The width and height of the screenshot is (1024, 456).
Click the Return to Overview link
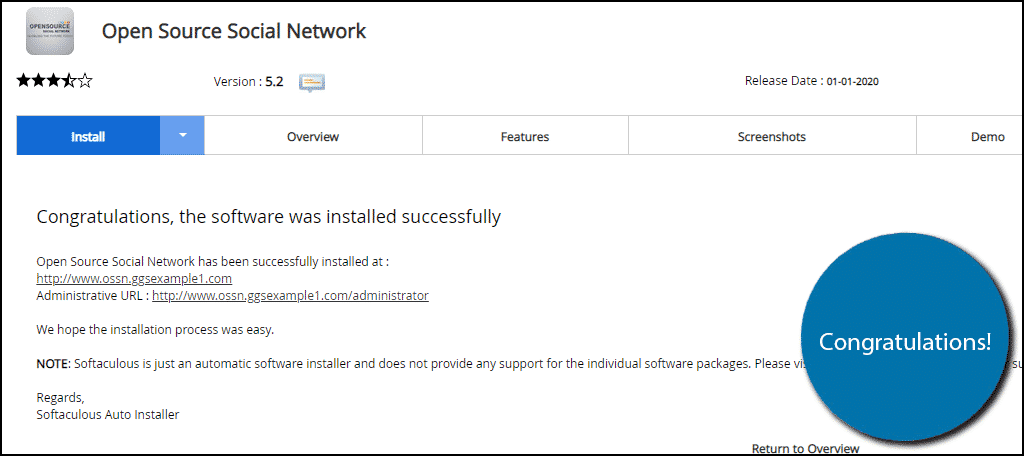[806, 449]
